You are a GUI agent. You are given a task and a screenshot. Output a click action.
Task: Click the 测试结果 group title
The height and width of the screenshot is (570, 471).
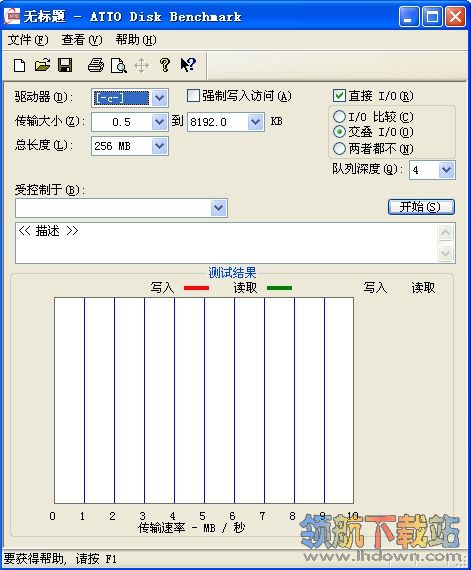coord(232,273)
